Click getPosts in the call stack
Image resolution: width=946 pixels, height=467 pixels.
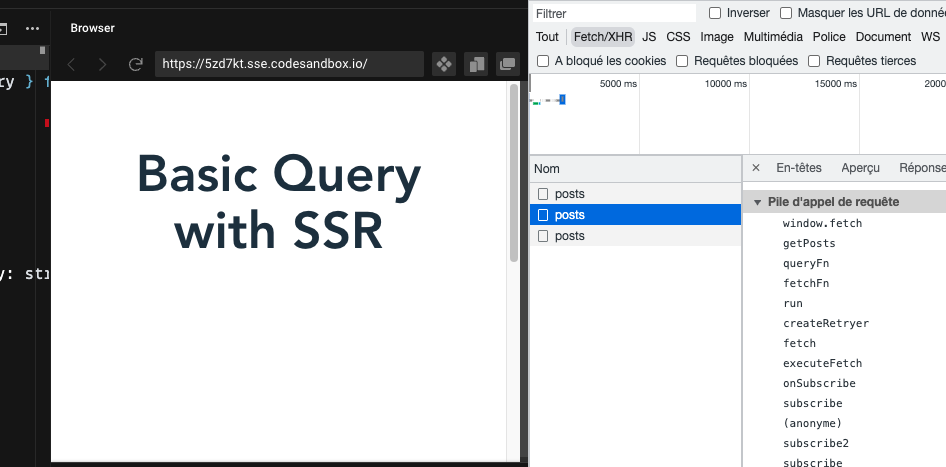(x=809, y=243)
